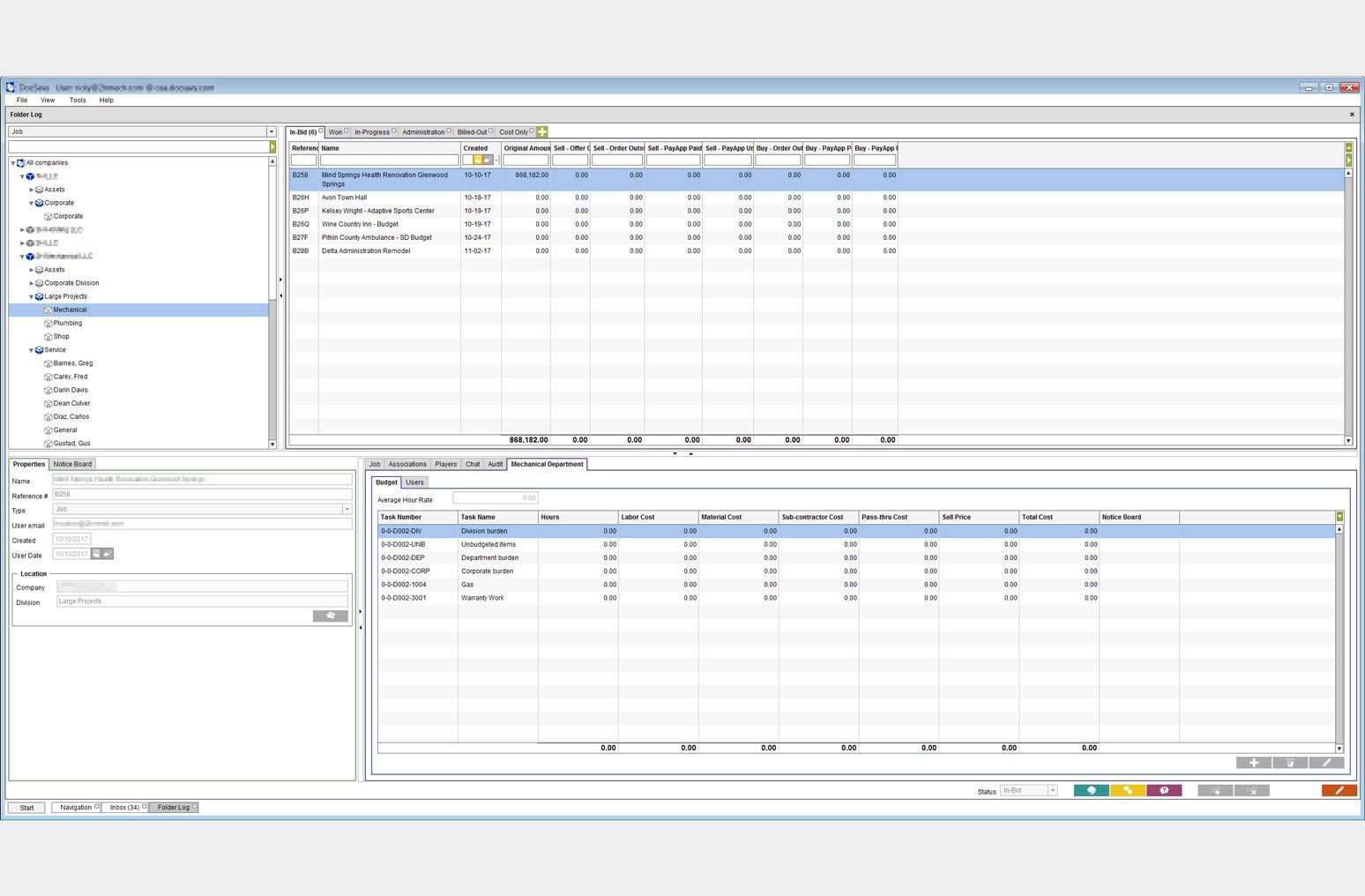Image resolution: width=1365 pixels, height=896 pixels.
Task: Click the gray remove-folder button
Action: (x=1252, y=790)
